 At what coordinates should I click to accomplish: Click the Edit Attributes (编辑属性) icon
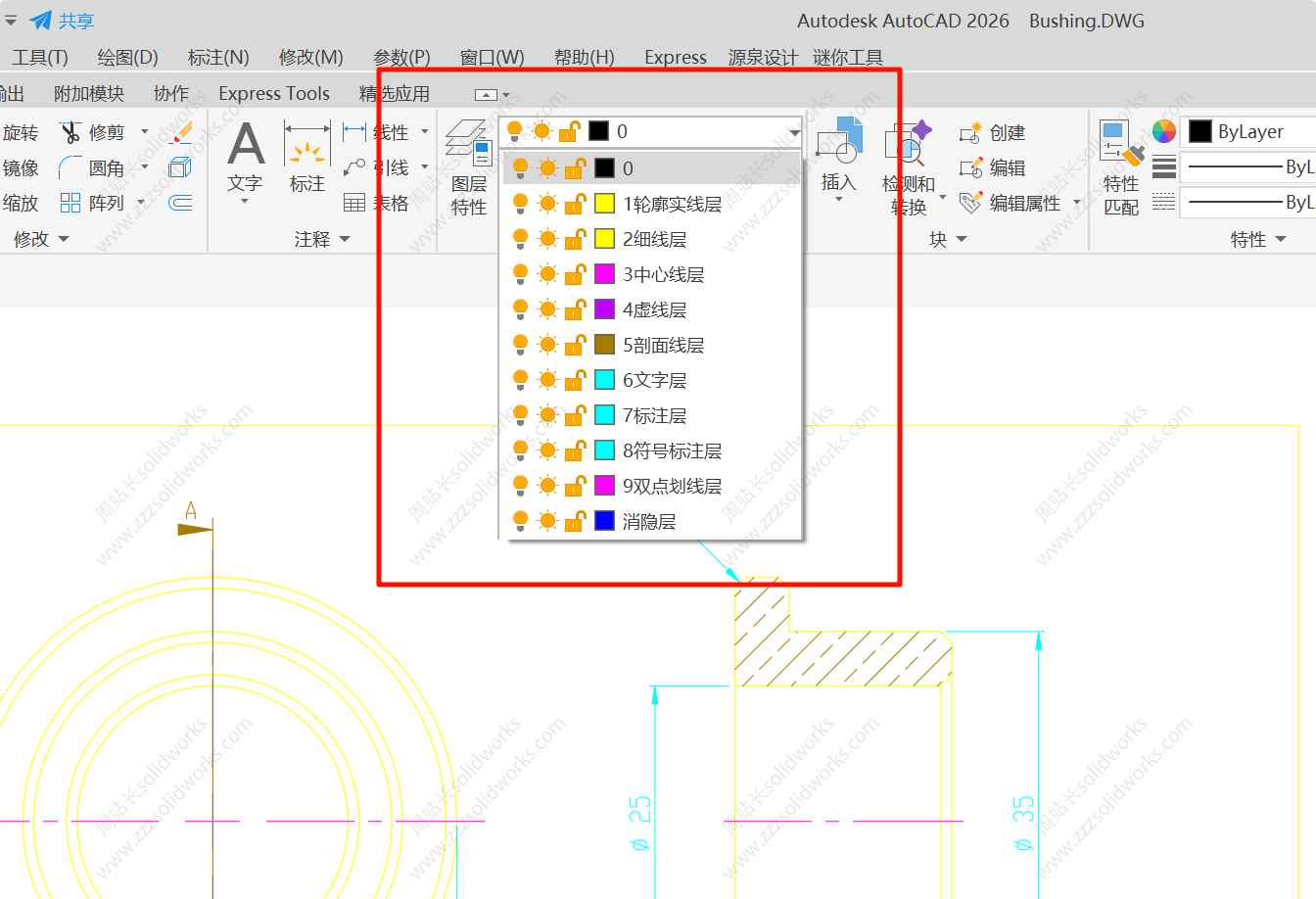click(x=970, y=203)
